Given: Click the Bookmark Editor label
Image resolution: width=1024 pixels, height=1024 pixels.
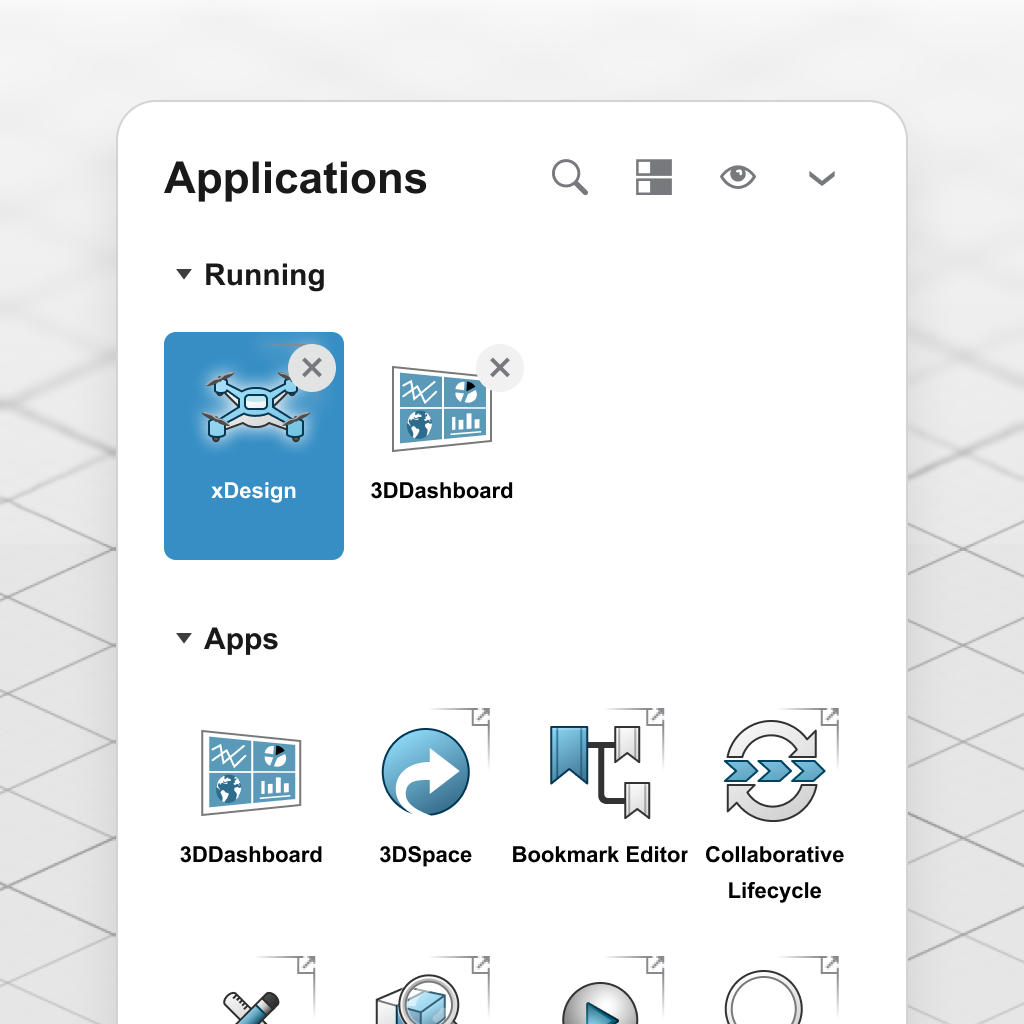Looking at the screenshot, I should pyautogui.click(x=600, y=854).
